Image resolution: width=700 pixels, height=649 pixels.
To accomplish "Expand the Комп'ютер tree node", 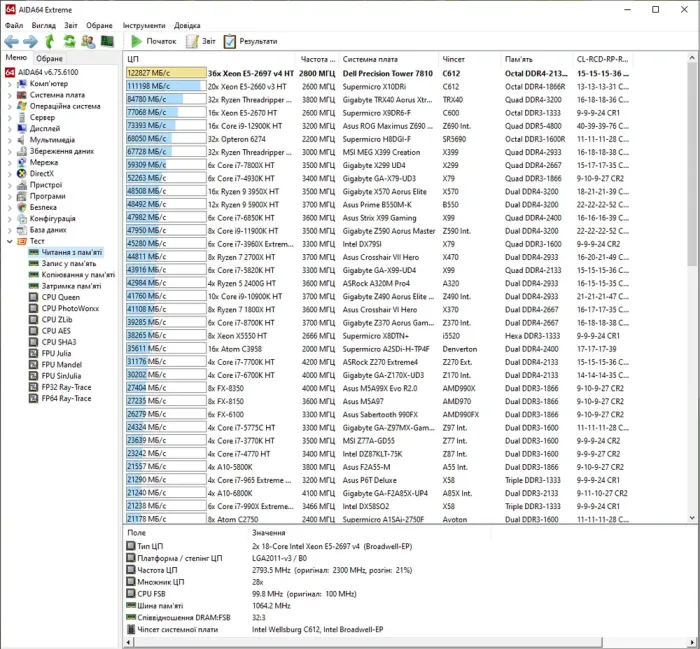I will pyautogui.click(x=9, y=84).
